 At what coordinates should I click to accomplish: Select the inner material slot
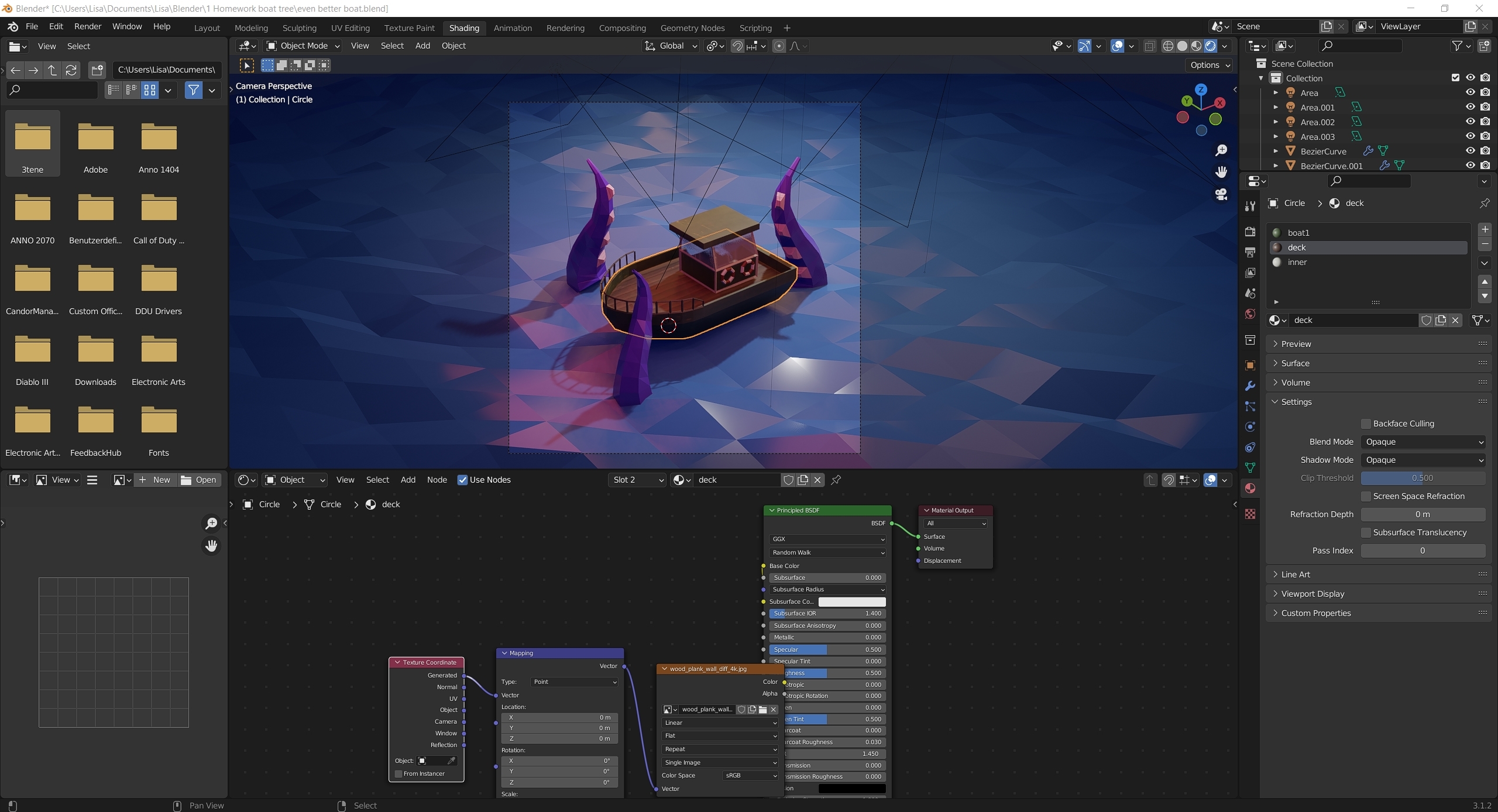(1297, 262)
